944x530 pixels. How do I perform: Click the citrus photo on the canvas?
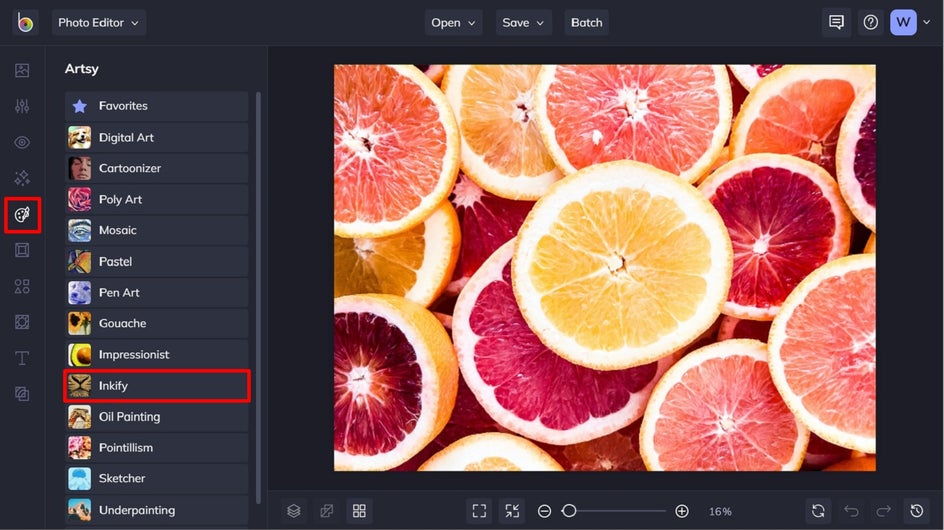click(x=605, y=268)
